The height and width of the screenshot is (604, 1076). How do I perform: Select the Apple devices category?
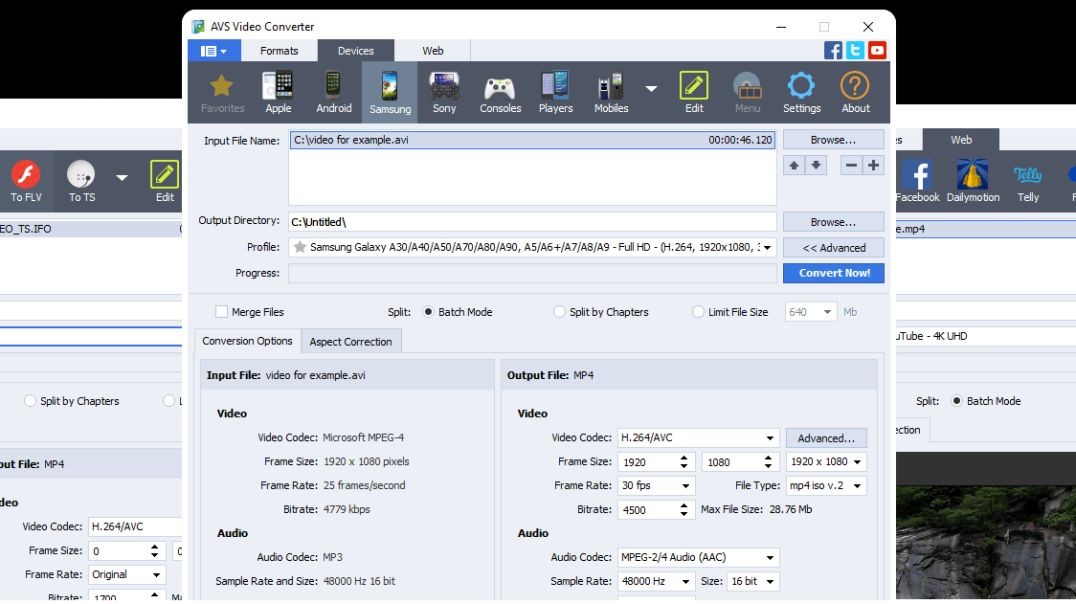278,93
